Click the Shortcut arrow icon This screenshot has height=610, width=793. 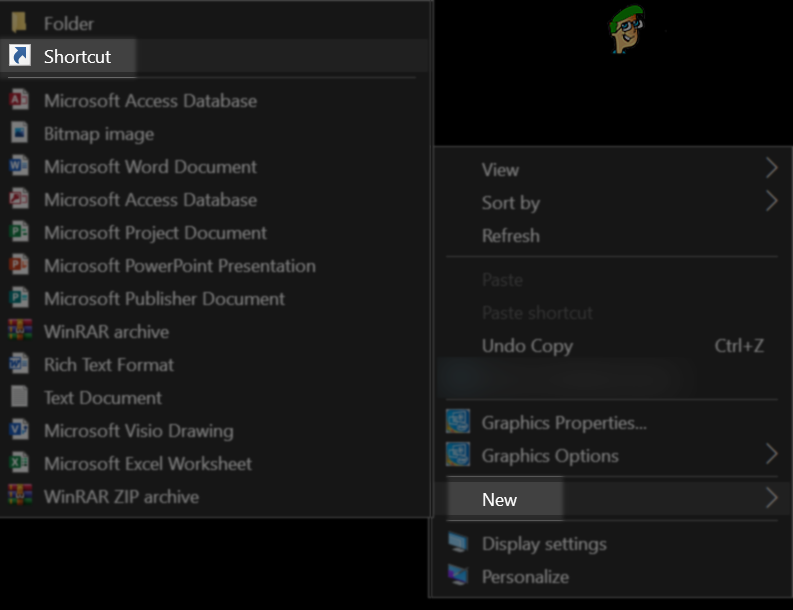20,56
